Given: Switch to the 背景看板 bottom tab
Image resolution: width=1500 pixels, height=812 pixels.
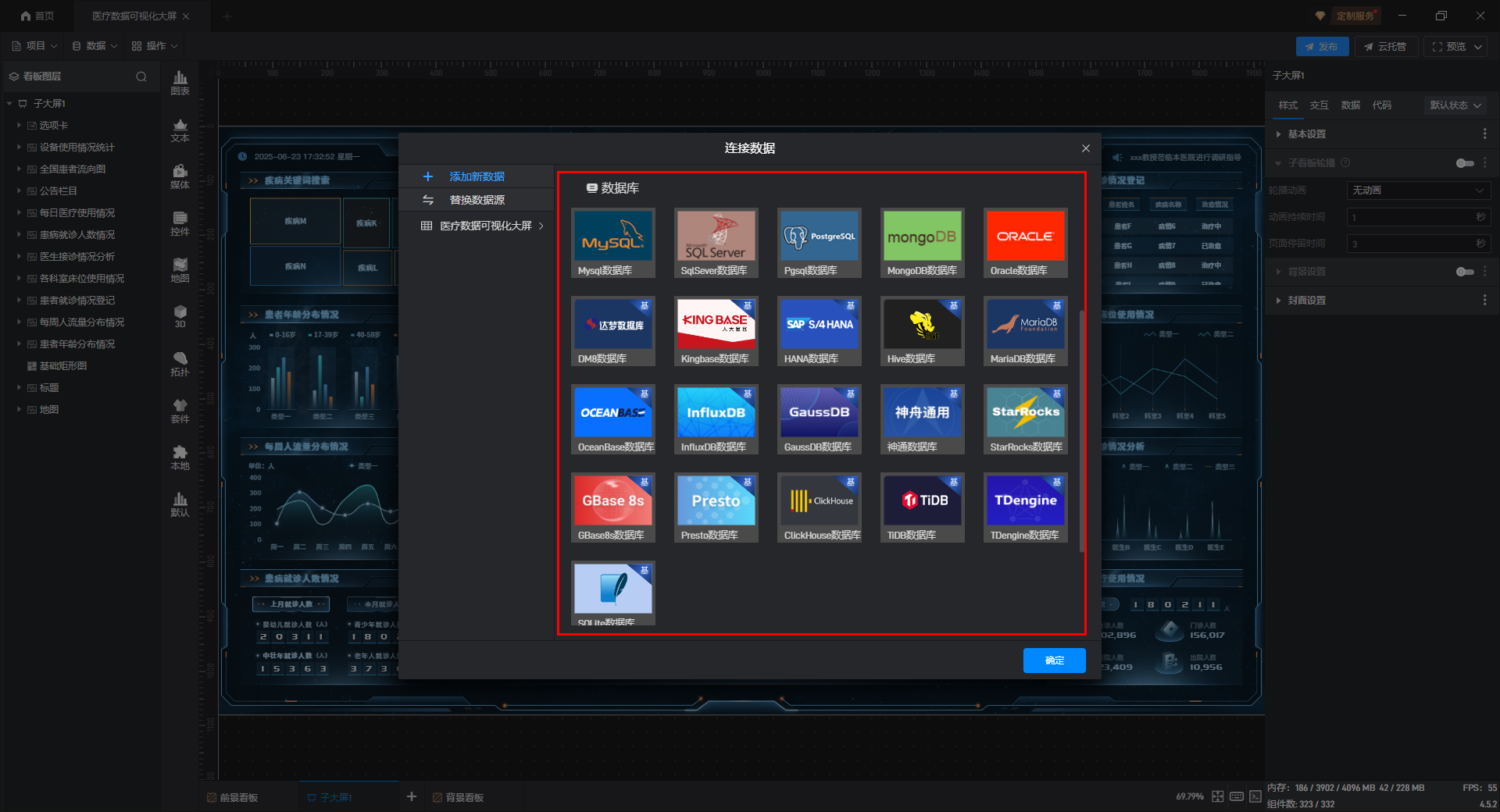Looking at the screenshot, I should tap(459, 797).
